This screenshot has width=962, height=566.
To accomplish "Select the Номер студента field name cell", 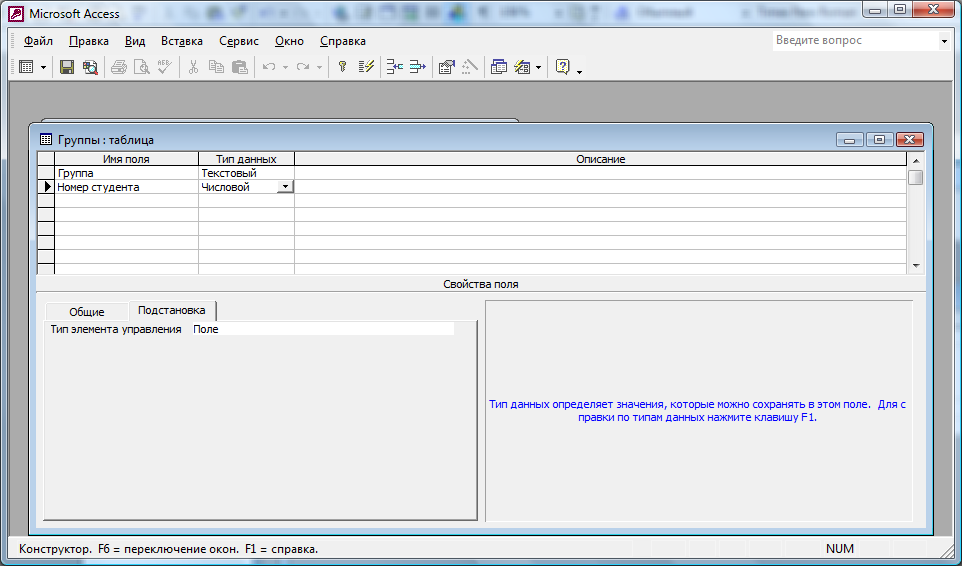I will (126, 187).
